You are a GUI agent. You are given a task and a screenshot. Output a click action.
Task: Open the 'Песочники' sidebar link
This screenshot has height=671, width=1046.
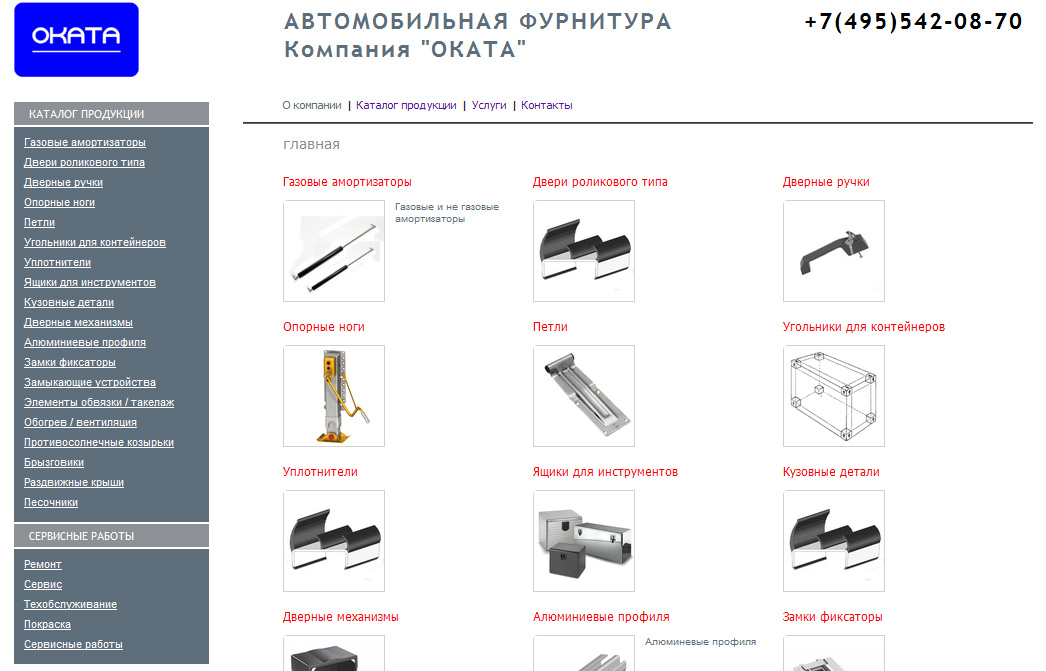coord(51,502)
